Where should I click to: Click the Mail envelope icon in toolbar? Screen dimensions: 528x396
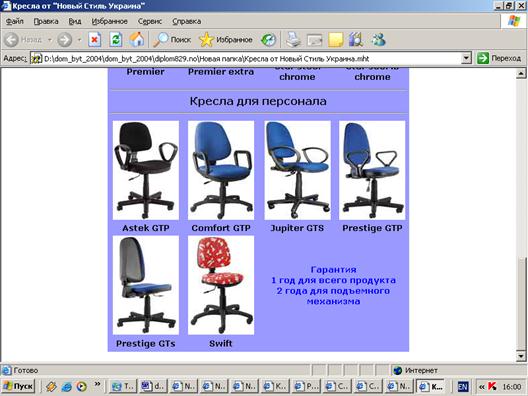click(x=315, y=41)
